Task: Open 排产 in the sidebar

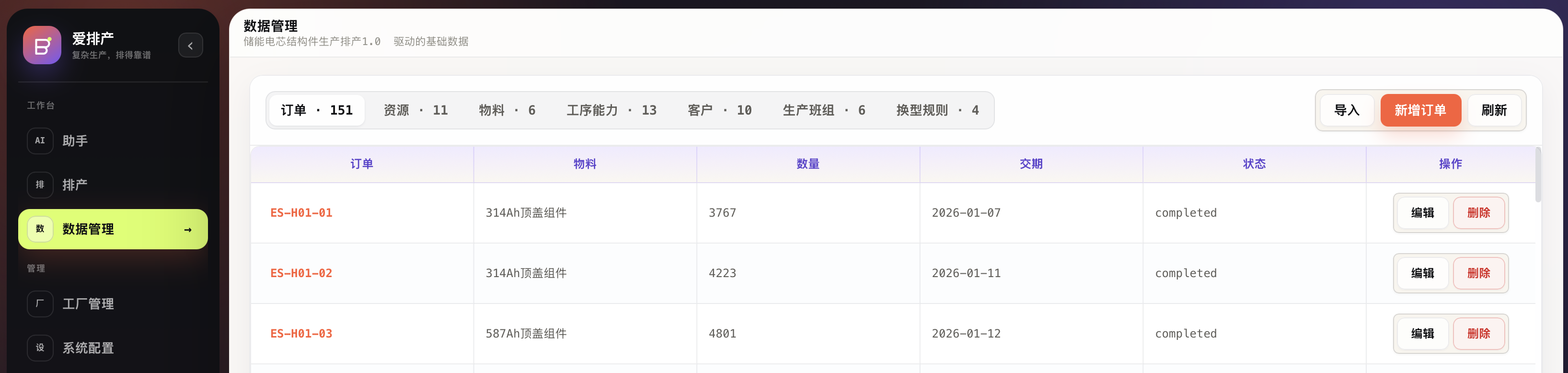Action: click(x=113, y=185)
